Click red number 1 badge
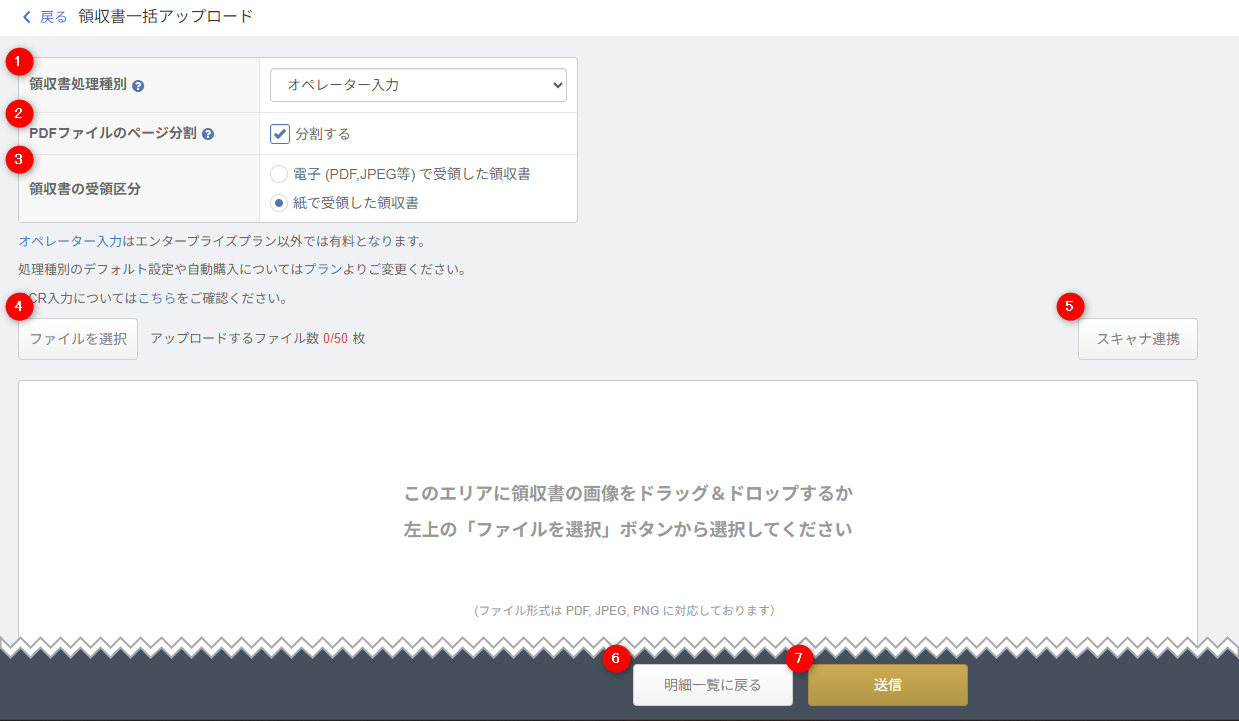The image size is (1239, 721). (x=19, y=62)
